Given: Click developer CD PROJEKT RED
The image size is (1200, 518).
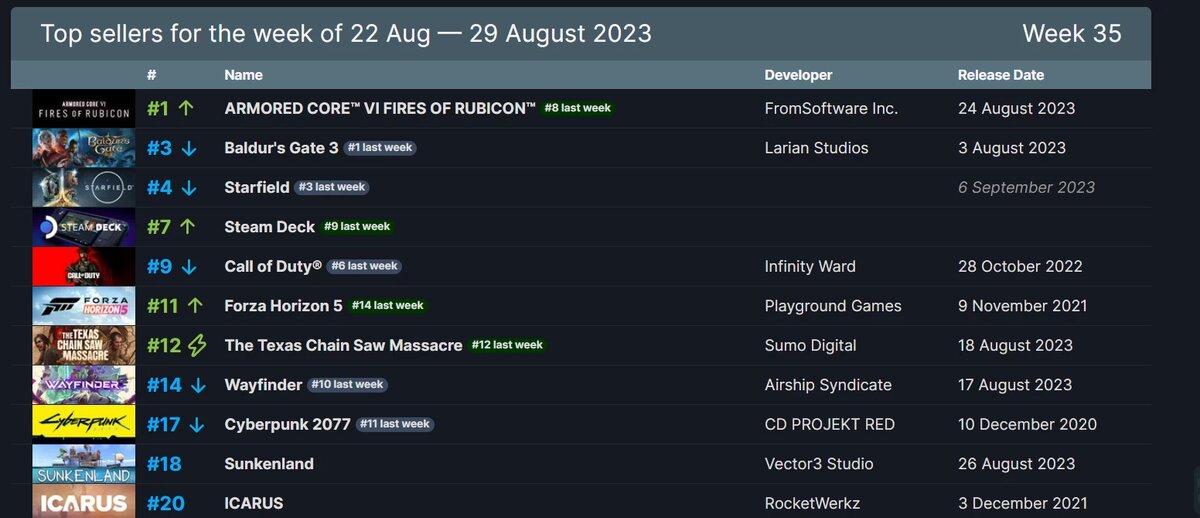Looking at the screenshot, I should click(x=830, y=424).
